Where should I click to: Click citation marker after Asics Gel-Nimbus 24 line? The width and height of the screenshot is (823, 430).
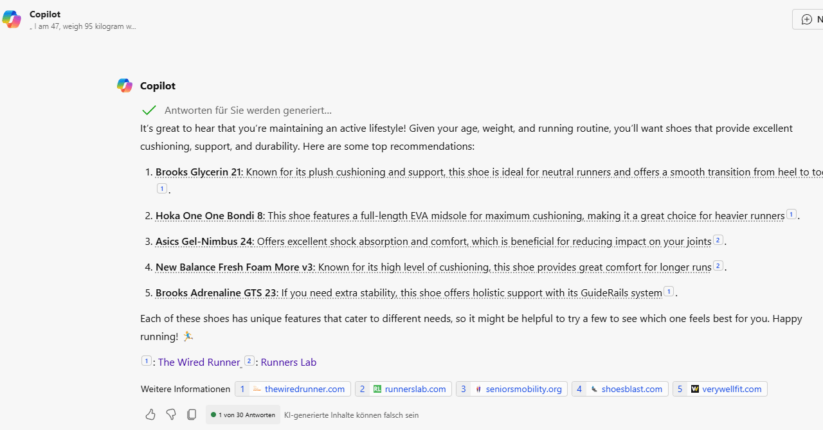click(718, 241)
